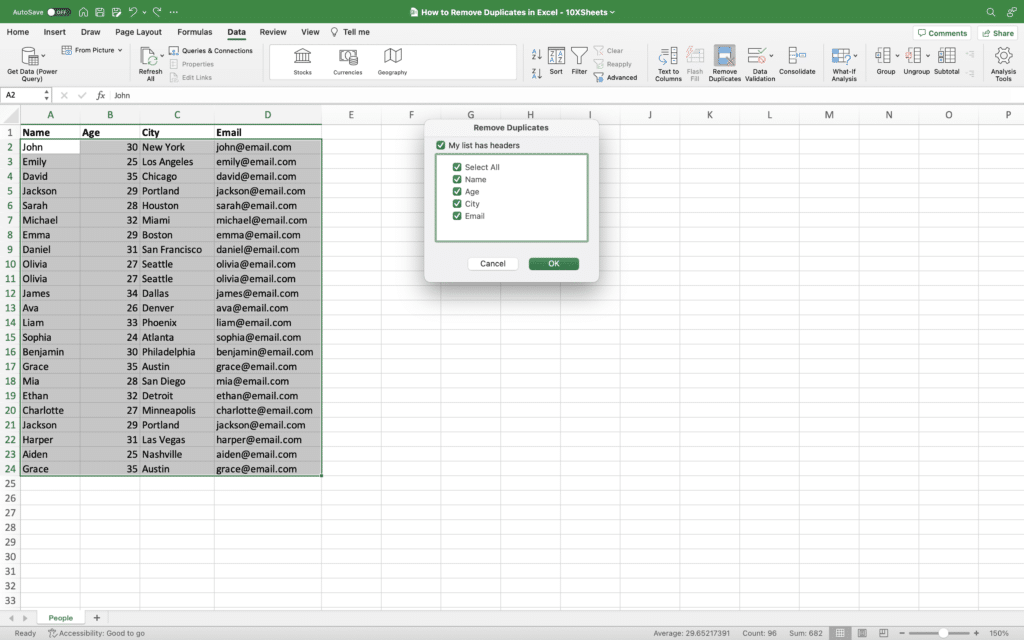
Task: Cancel the Remove Duplicates dialog
Action: click(492, 263)
